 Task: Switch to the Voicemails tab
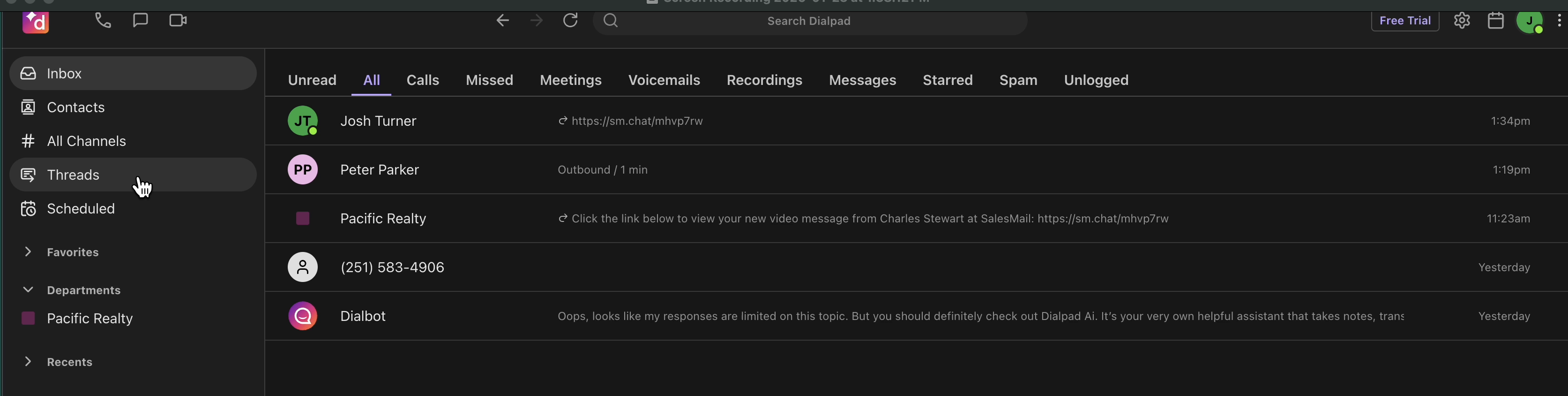click(664, 80)
